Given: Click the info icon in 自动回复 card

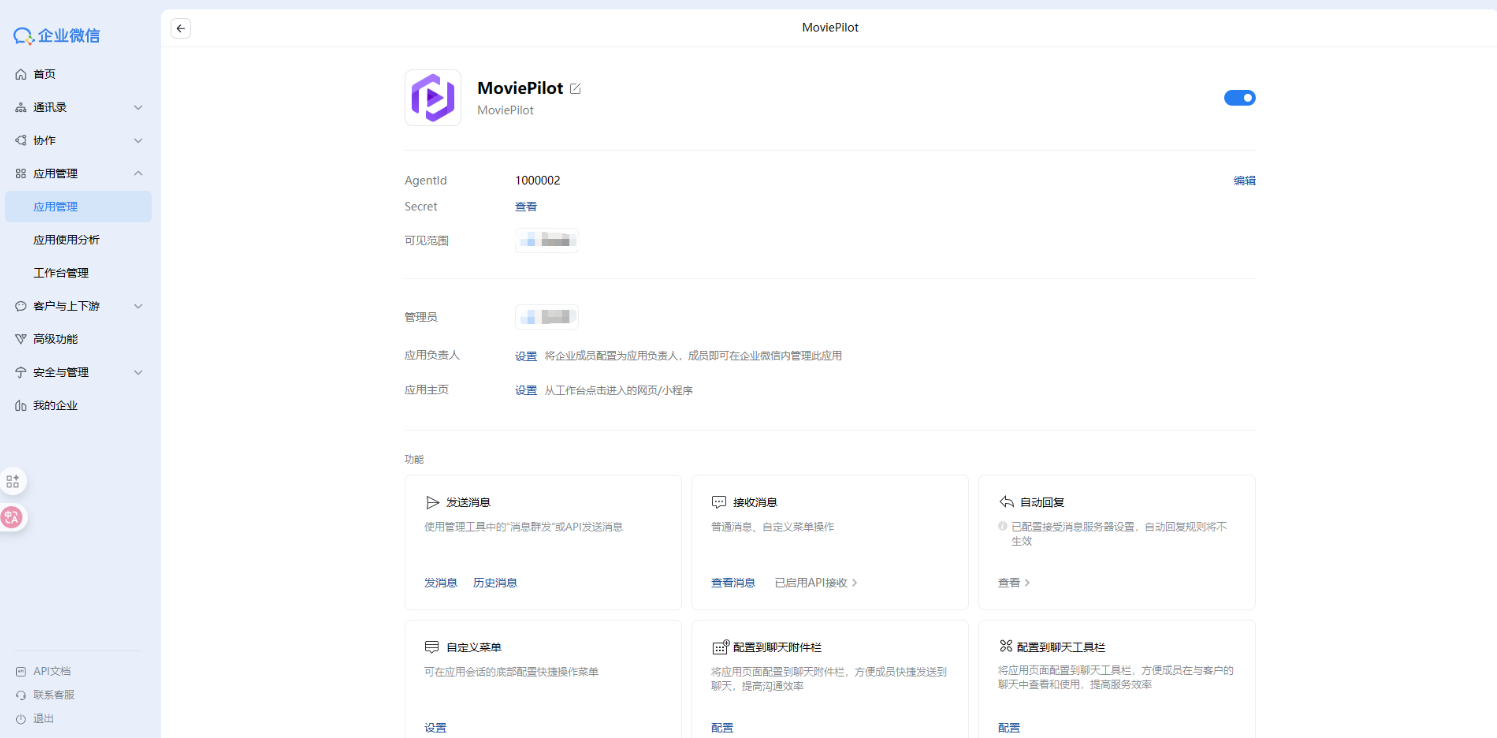Looking at the screenshot, I should (1003, 526).
